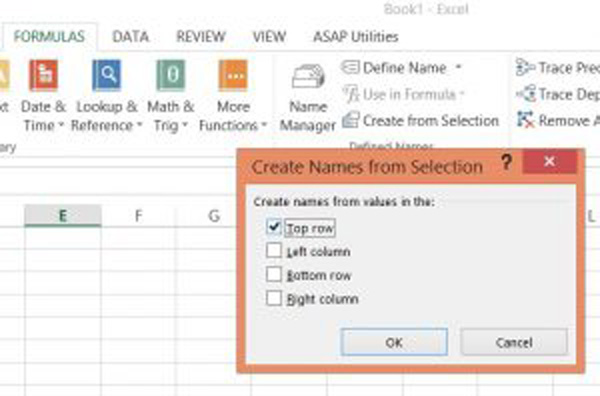Expand the Date & Time dropdown arrow
The height and width of the screenshot is (396, 600).
pos(60,125)
